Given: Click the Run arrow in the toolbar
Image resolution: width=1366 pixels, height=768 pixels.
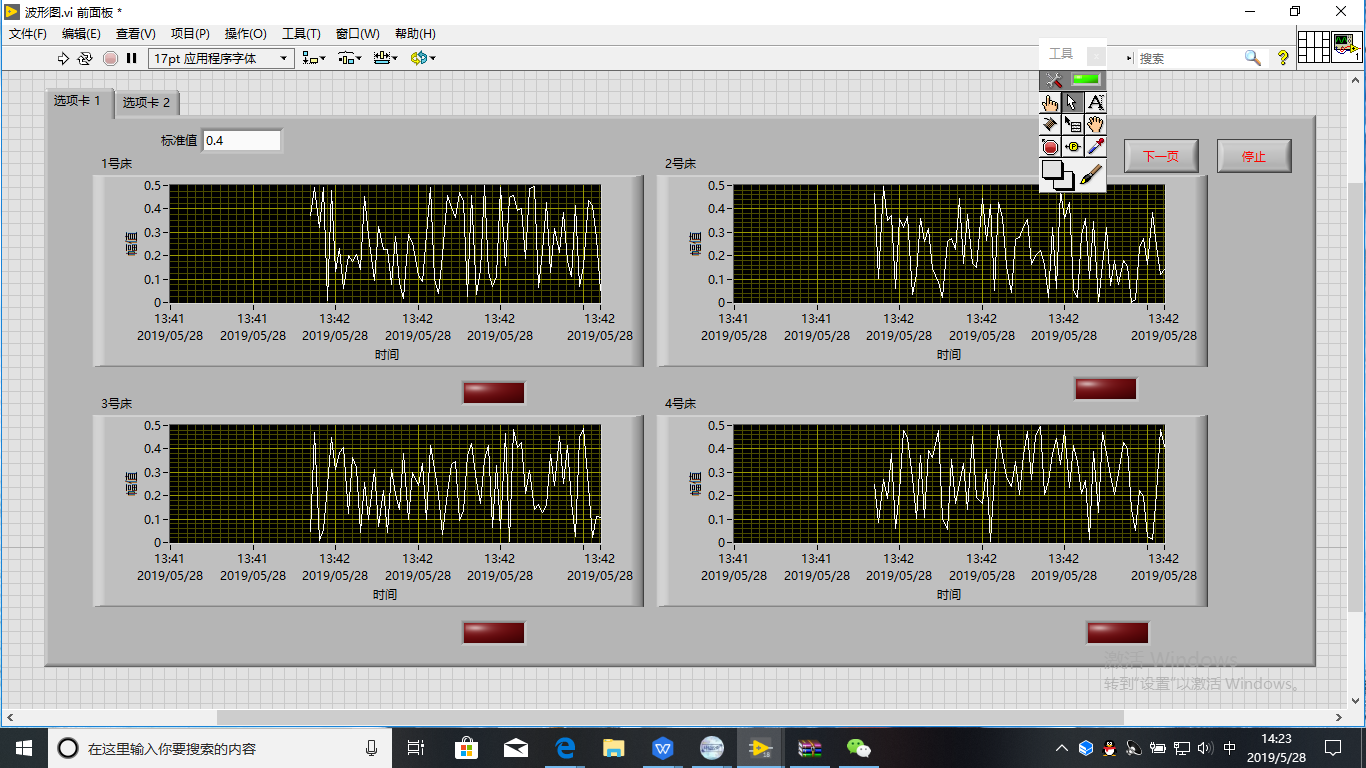Looking at the screenshot, I should 63,58.
